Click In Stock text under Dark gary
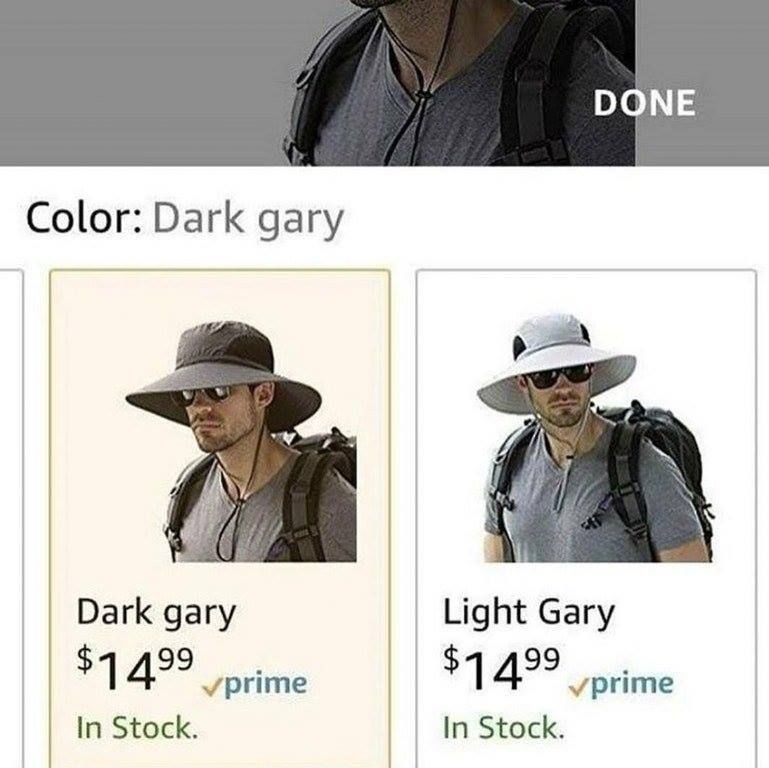769x768 pixels. point(137,727)
